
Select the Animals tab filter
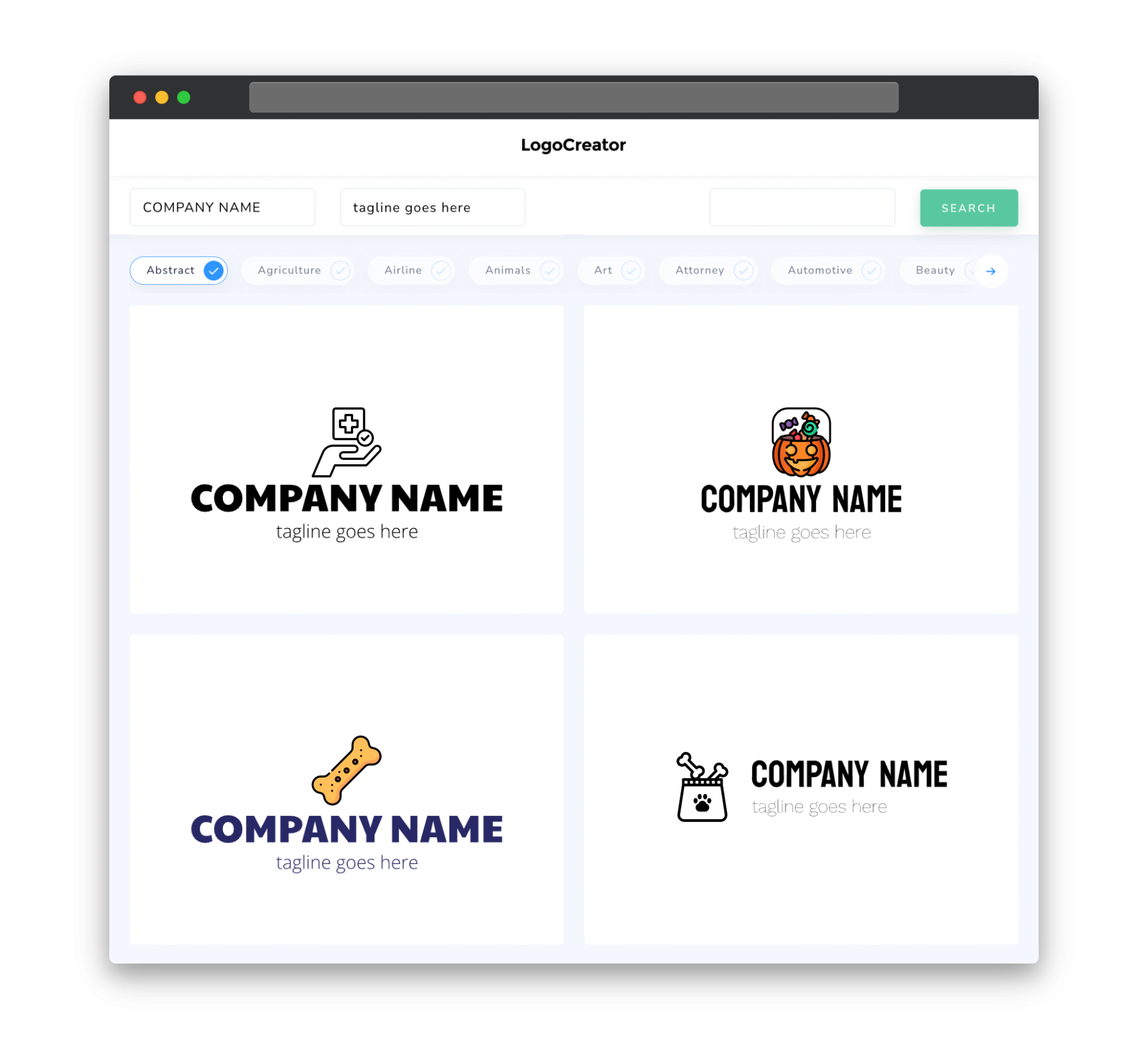pyautogui.click(x=517, y=269)
